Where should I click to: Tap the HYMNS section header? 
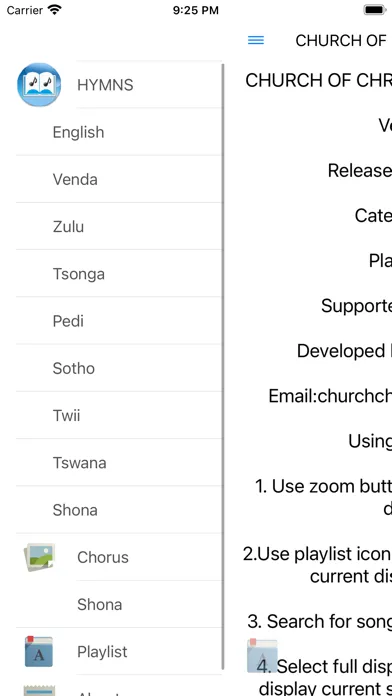(105, 85)
